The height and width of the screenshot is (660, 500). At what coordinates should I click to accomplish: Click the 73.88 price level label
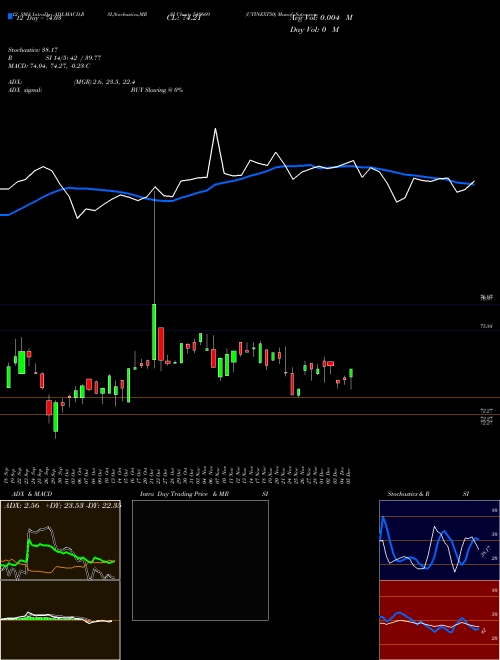point(487,326)
